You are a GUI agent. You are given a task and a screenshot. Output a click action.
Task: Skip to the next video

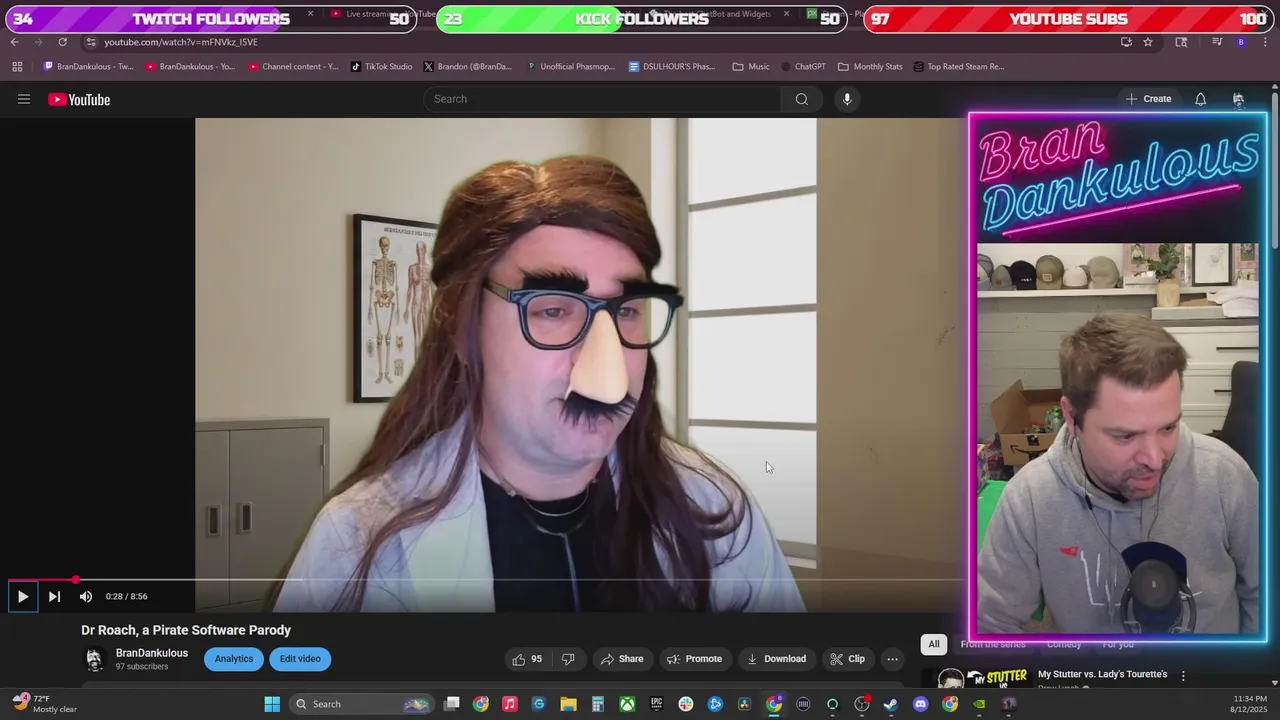pyautogui.click(x=54, y=597)
